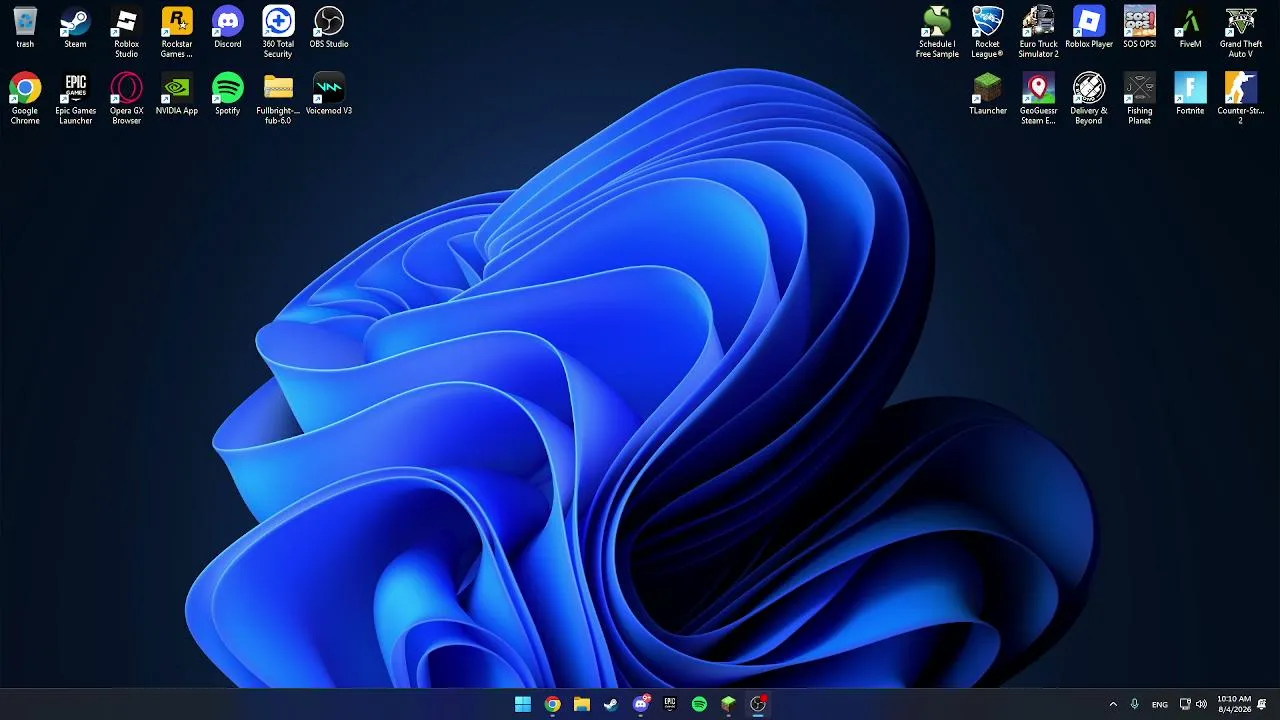Select the Delivery & Beyond desktop icon
This screenshot has height=720, width=1280.
pyautogui.click(x=1089, y=99)
